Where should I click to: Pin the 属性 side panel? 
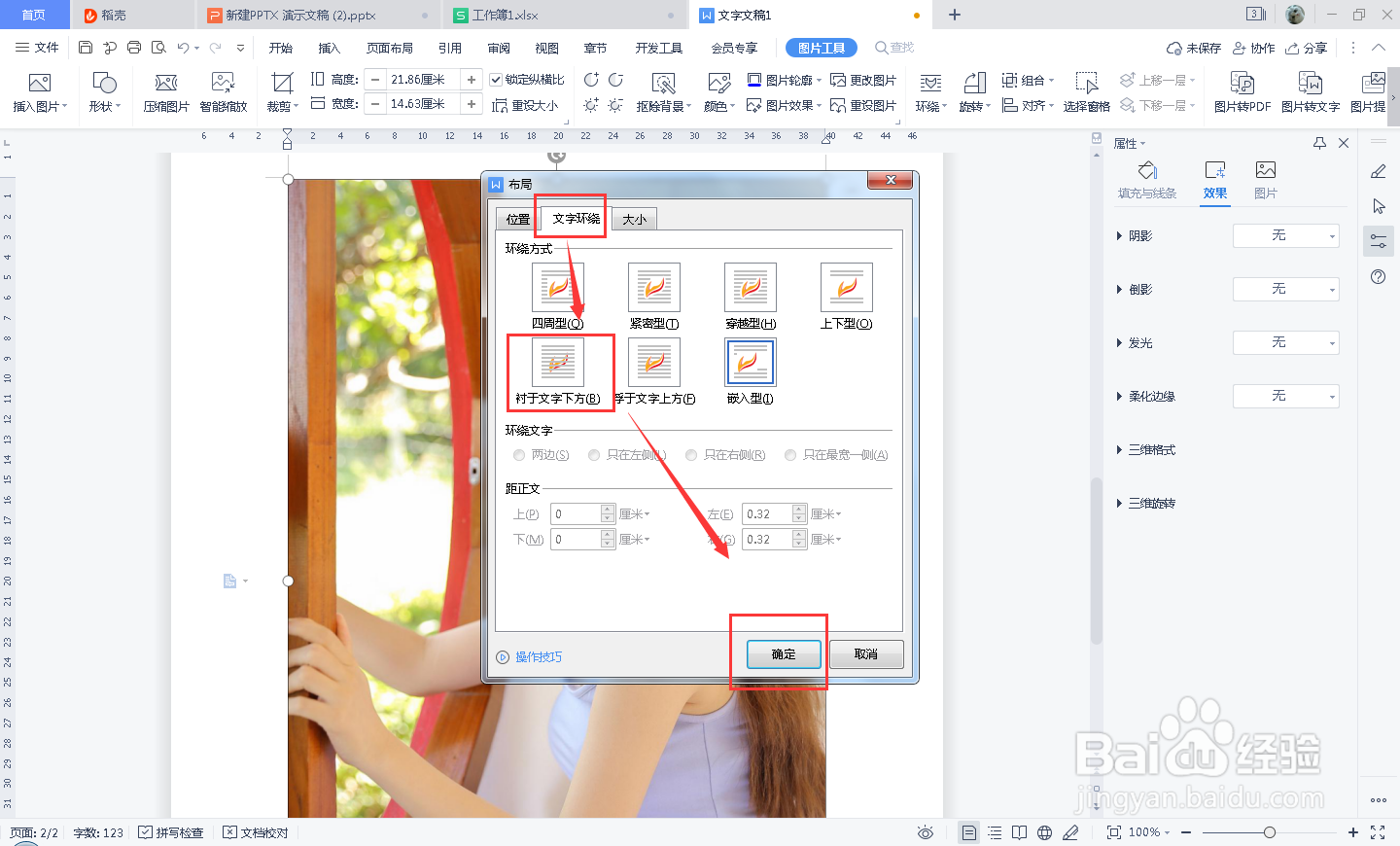[x=1319, y=143]
